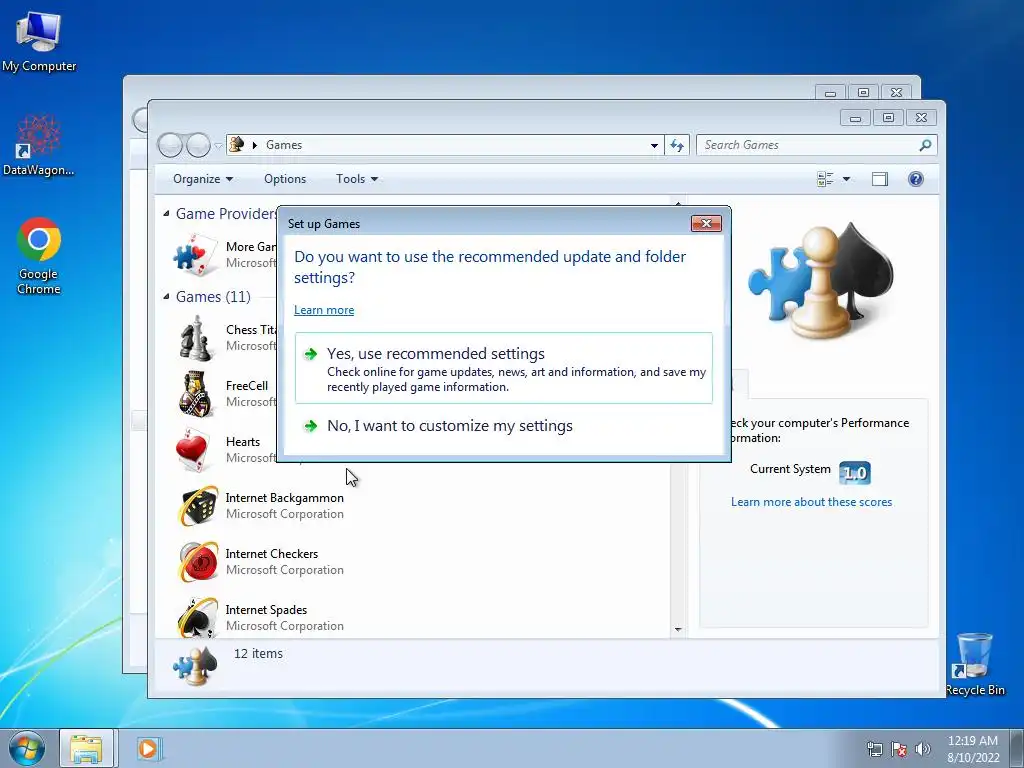Click the refresh button beside address bar

pyautogui.click(x=677, y=145)
